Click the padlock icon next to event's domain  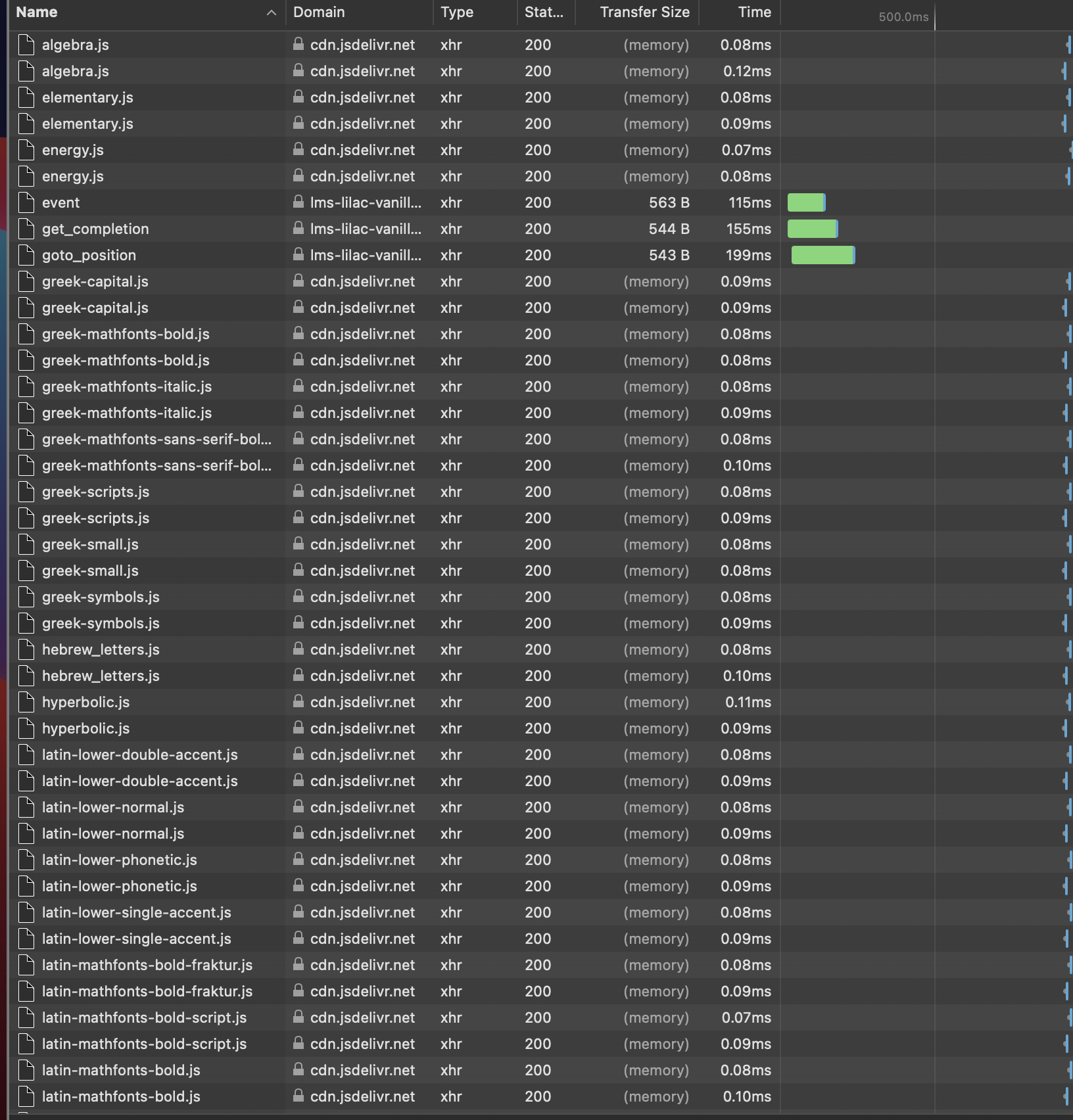[298, 203]
